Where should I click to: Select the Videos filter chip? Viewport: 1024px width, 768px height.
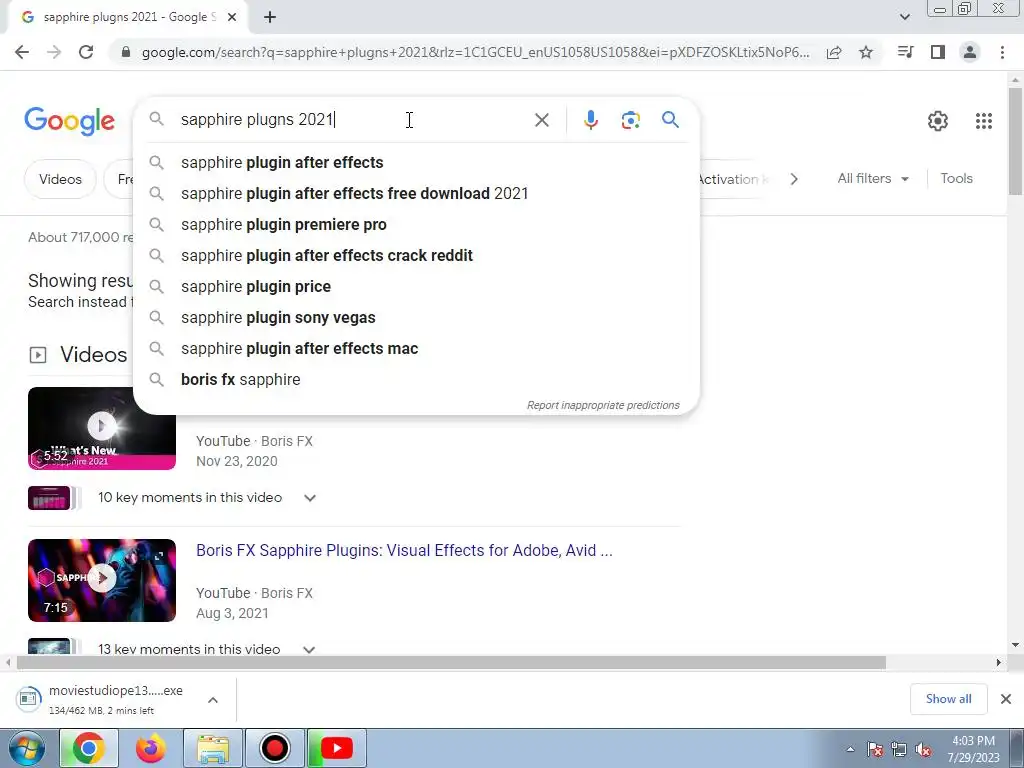(60, 179)
